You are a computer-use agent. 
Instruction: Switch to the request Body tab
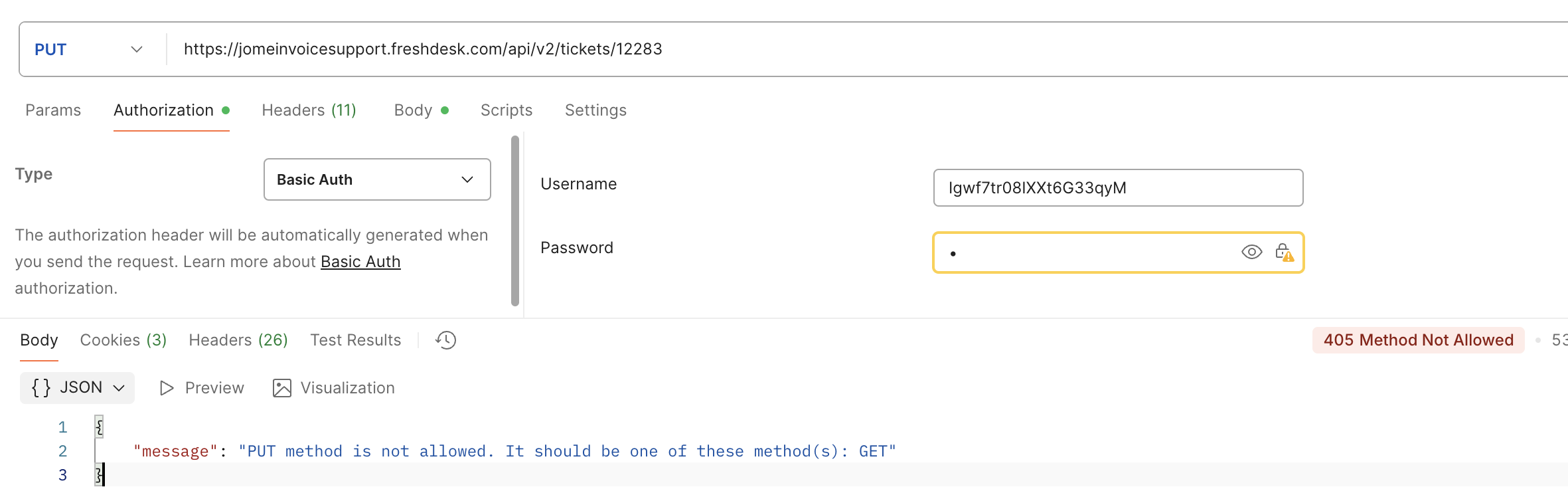(x=413, y=110)
